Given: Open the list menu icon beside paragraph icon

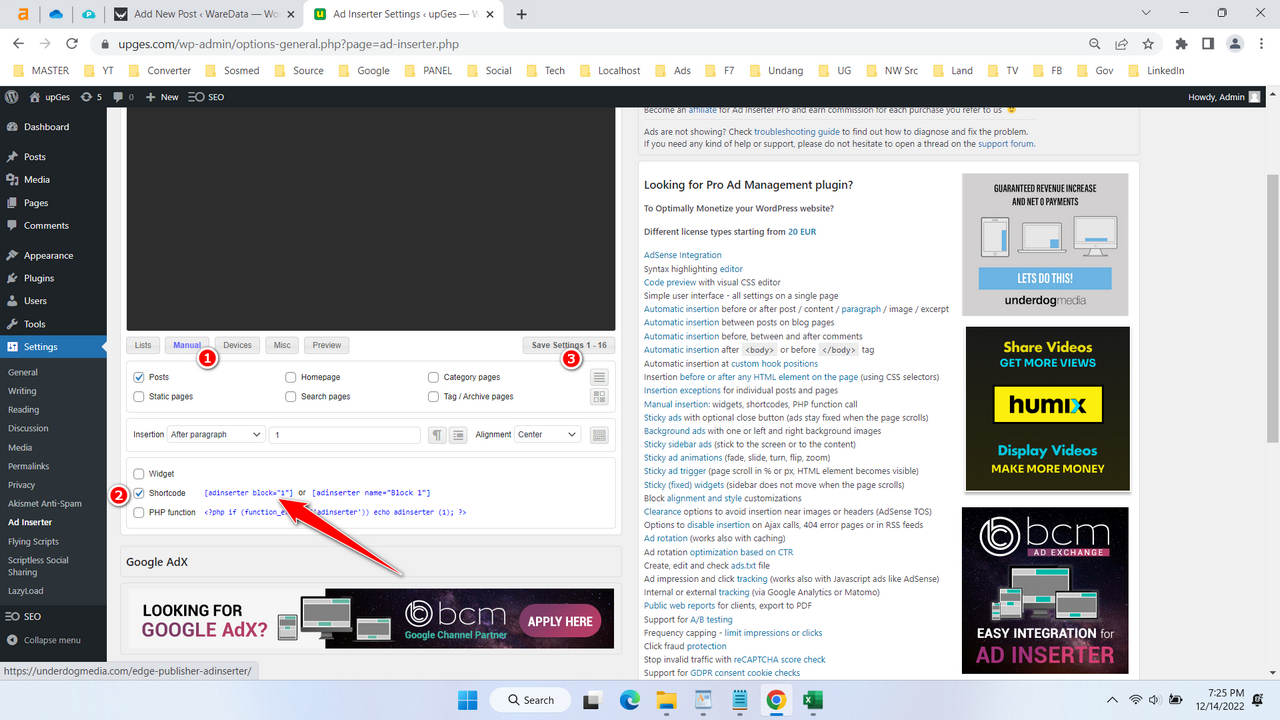Looking at the screenshot, I should [458, 434].
